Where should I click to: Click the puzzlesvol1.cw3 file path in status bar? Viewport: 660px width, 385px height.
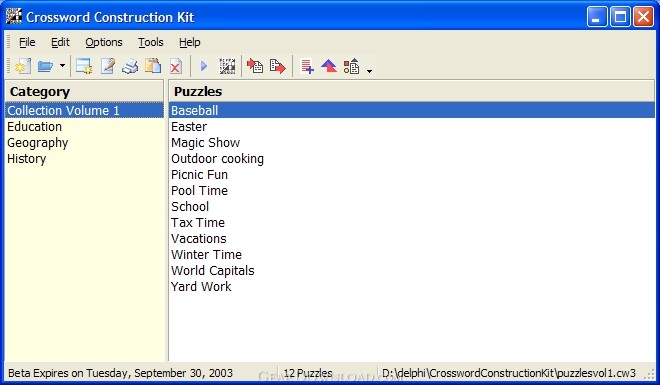[509, 373]
